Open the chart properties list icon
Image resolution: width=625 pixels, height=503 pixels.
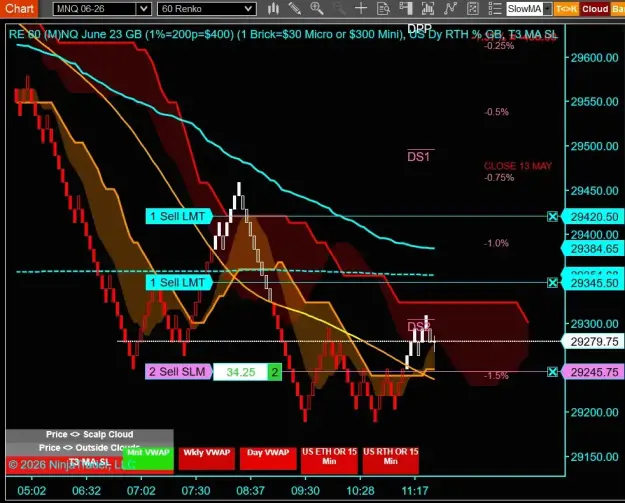click(495, 8)
